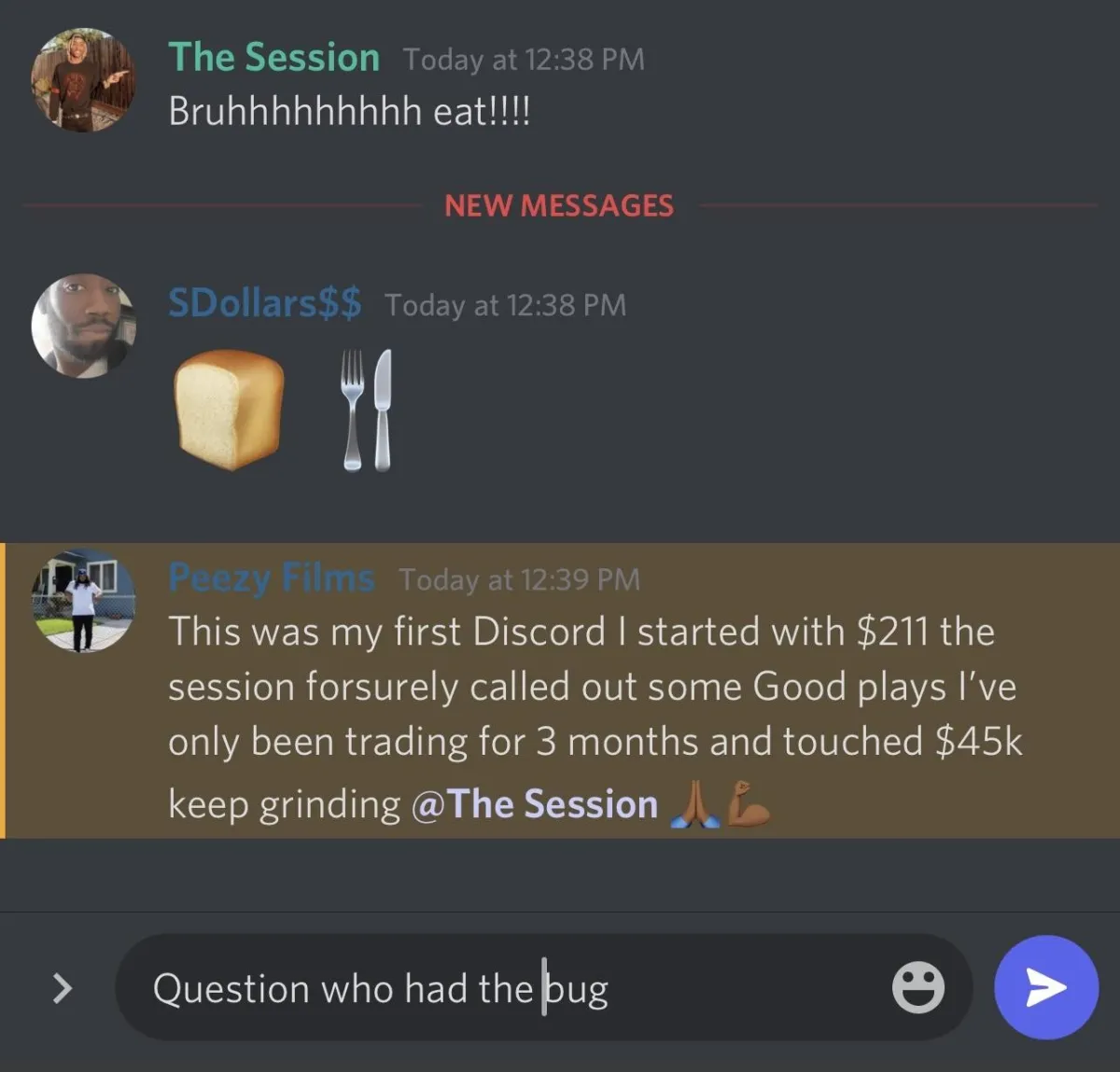
Task: Tap The Session's 12:38 PM timestamp
Action: tap(524, 60)
